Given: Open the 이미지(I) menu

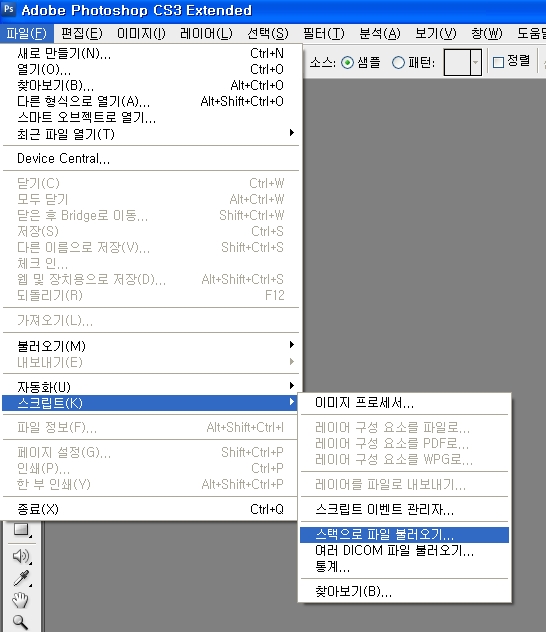Looking at the screenshot, I should [x=141, y=33].
